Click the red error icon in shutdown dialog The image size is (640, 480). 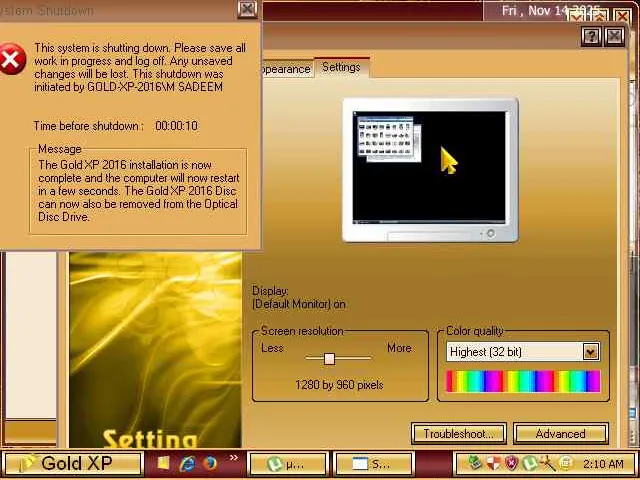coord(11,60)
